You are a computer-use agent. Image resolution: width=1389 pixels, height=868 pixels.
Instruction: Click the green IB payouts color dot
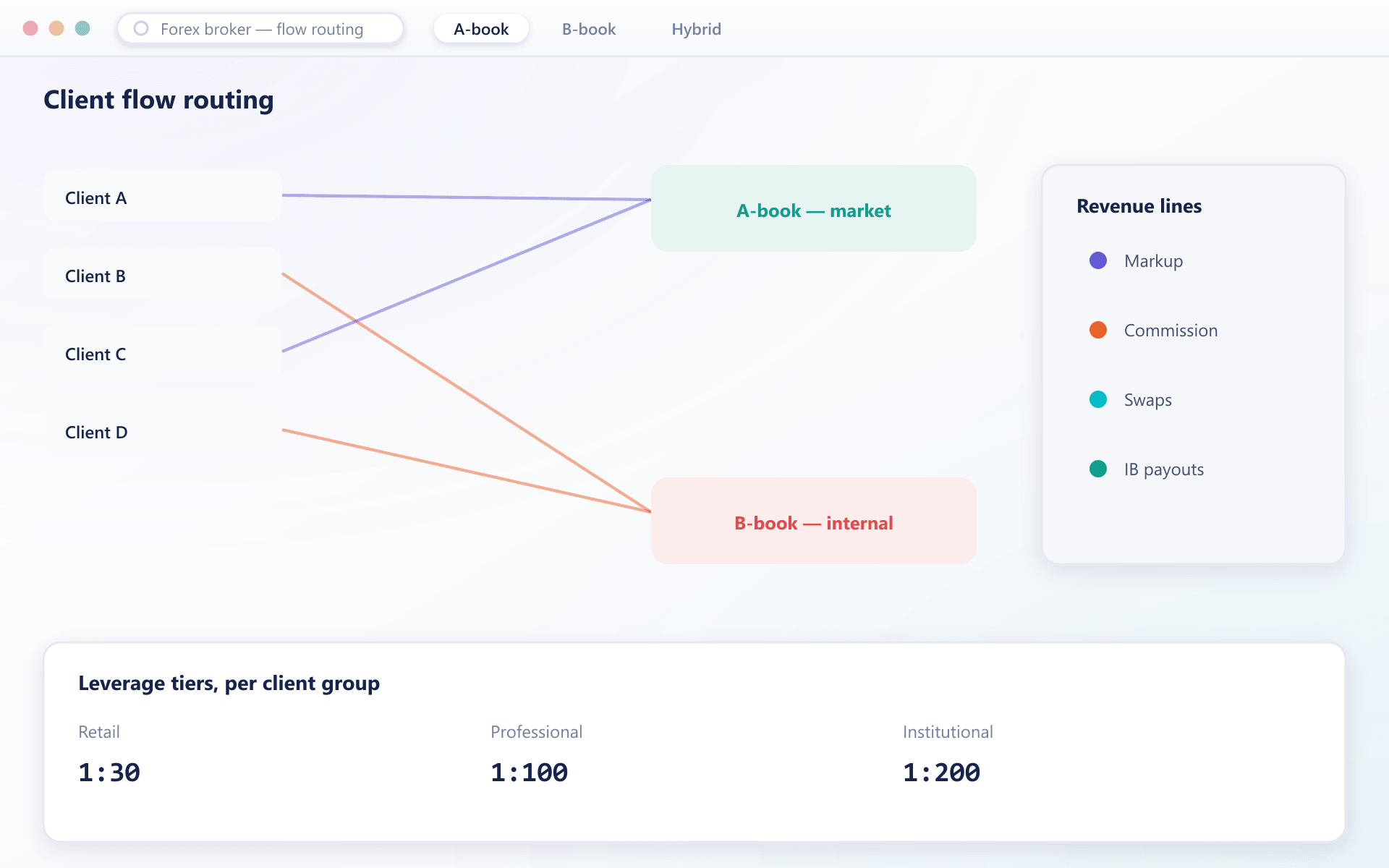click(1098, 469)
